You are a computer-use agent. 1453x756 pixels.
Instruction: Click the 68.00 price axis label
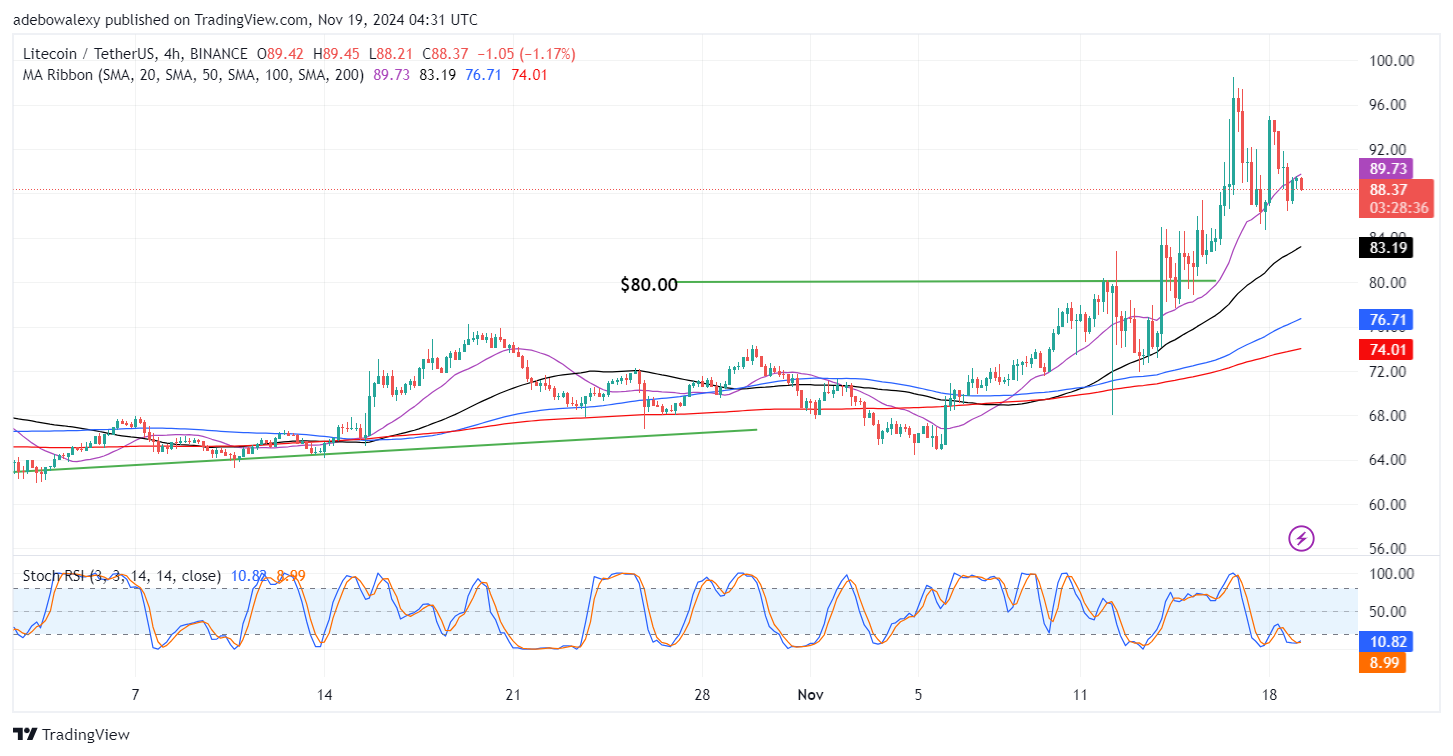(1388, 416)
